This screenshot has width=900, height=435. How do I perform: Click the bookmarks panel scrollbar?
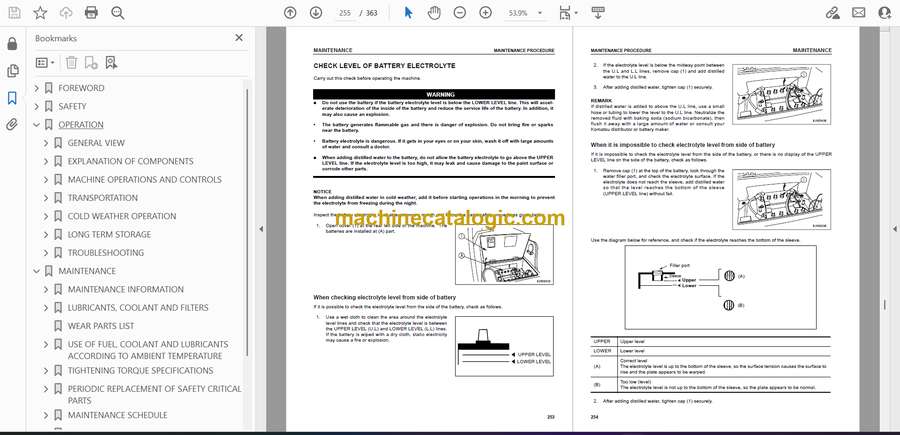pyautogui.click(x=247, y=221)
